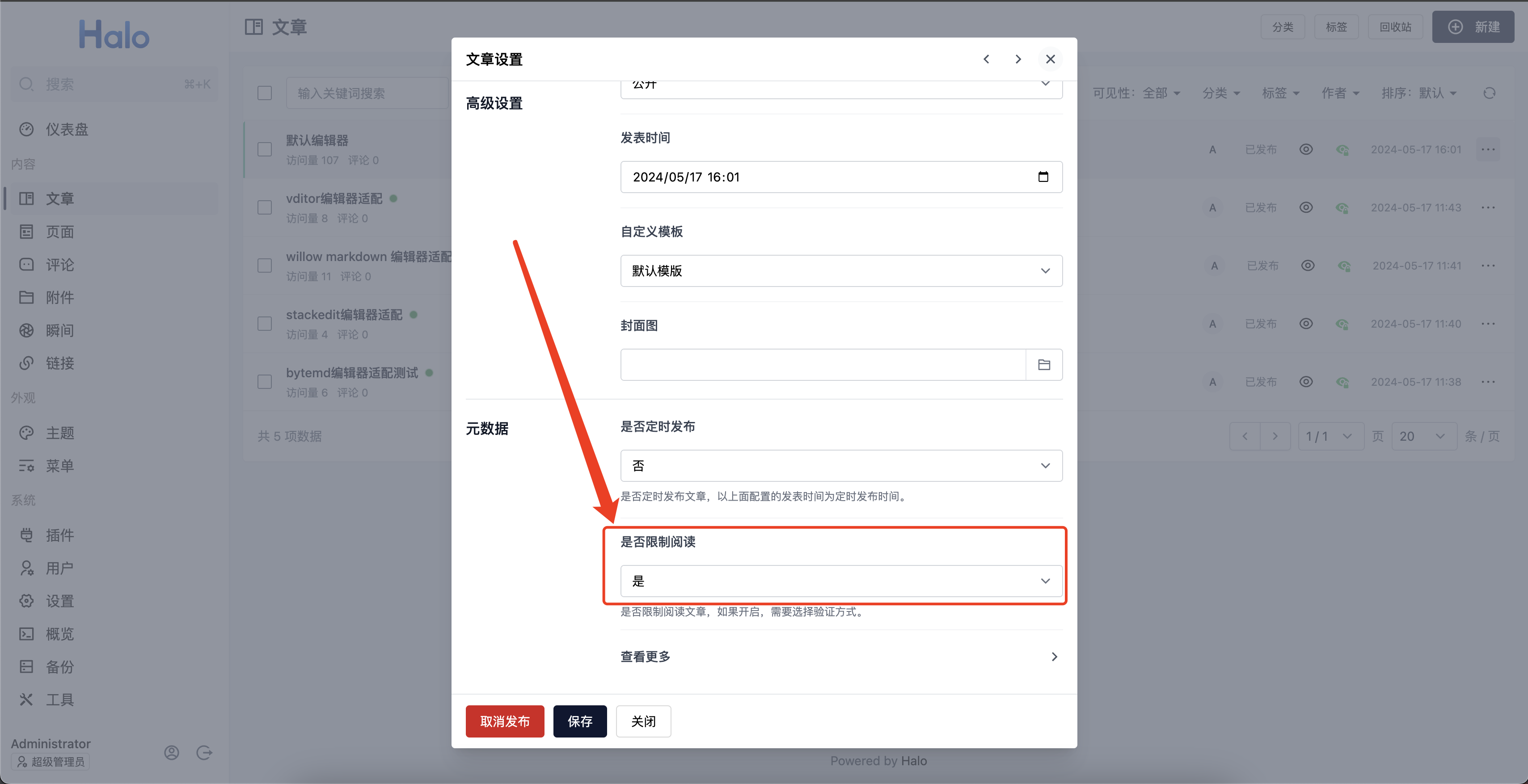Click green published icon in vditor row
Image resolution: width=1528 pixels, height=784 pixels.
click(1342, 208)
